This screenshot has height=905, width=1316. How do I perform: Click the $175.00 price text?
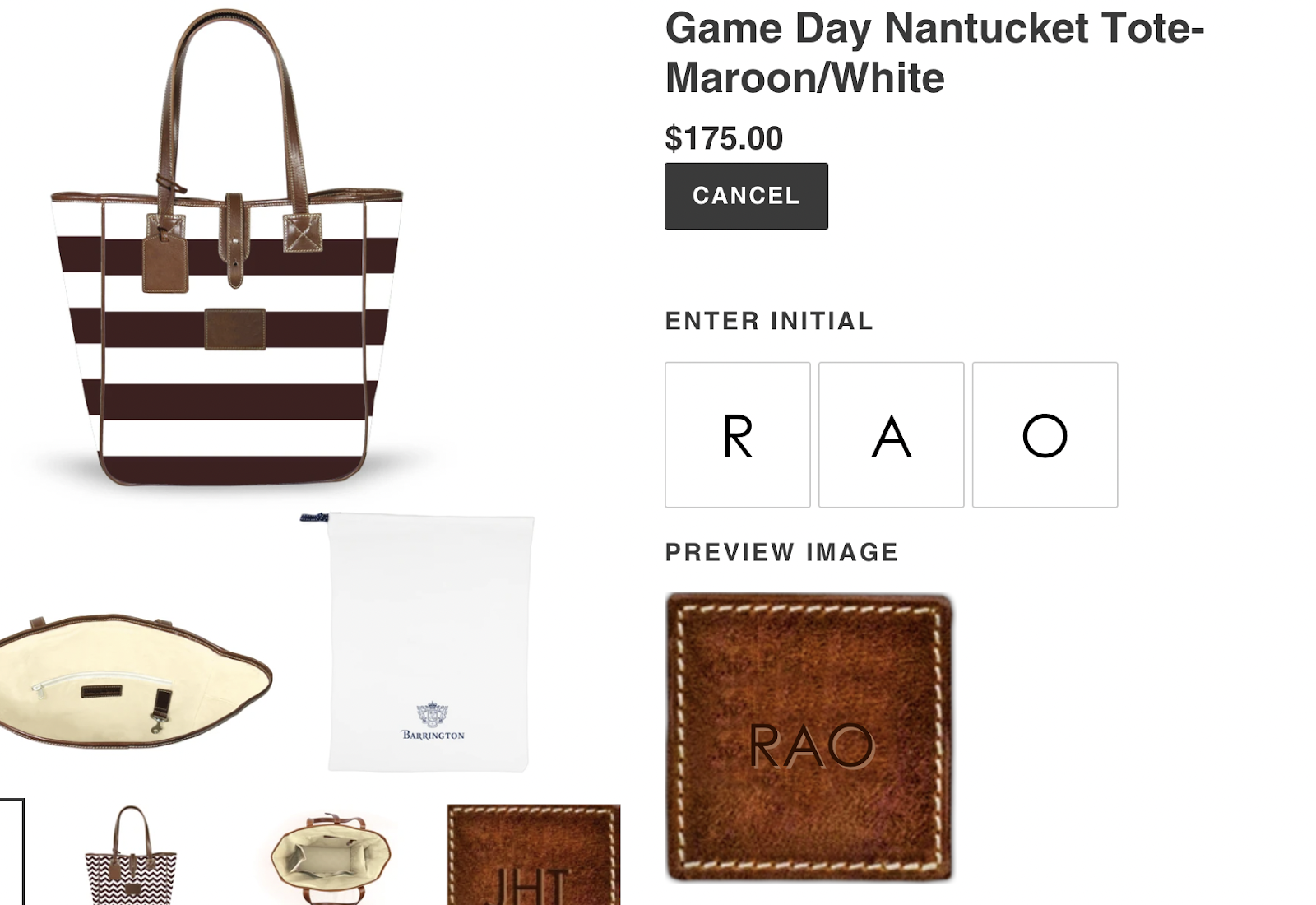[724, 138]
